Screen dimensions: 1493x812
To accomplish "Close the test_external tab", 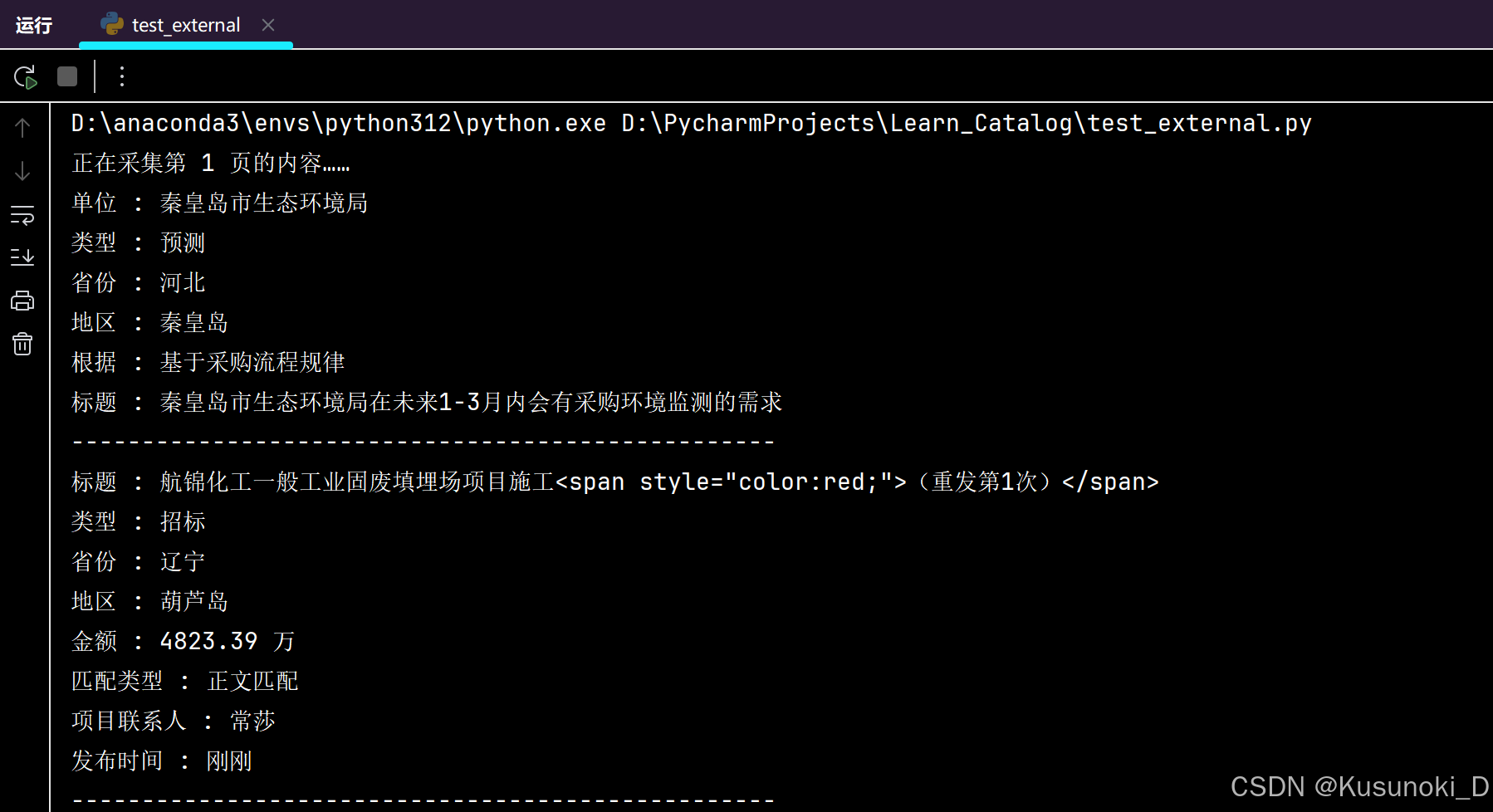I will [x=267, y=24].
